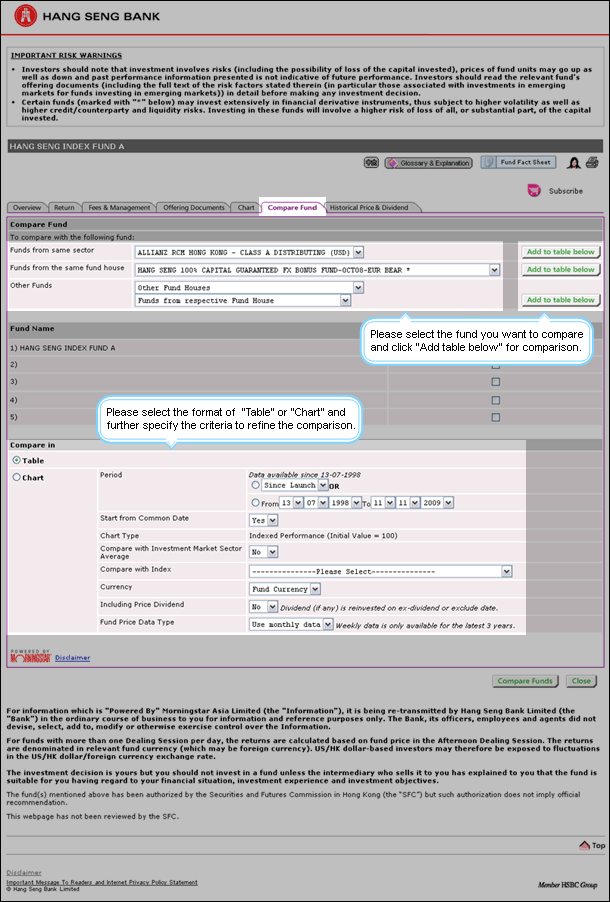Choose the From date range radio button
Viewport: 610px width, 902px height.
pyautogui.click(x=256, y=502)
